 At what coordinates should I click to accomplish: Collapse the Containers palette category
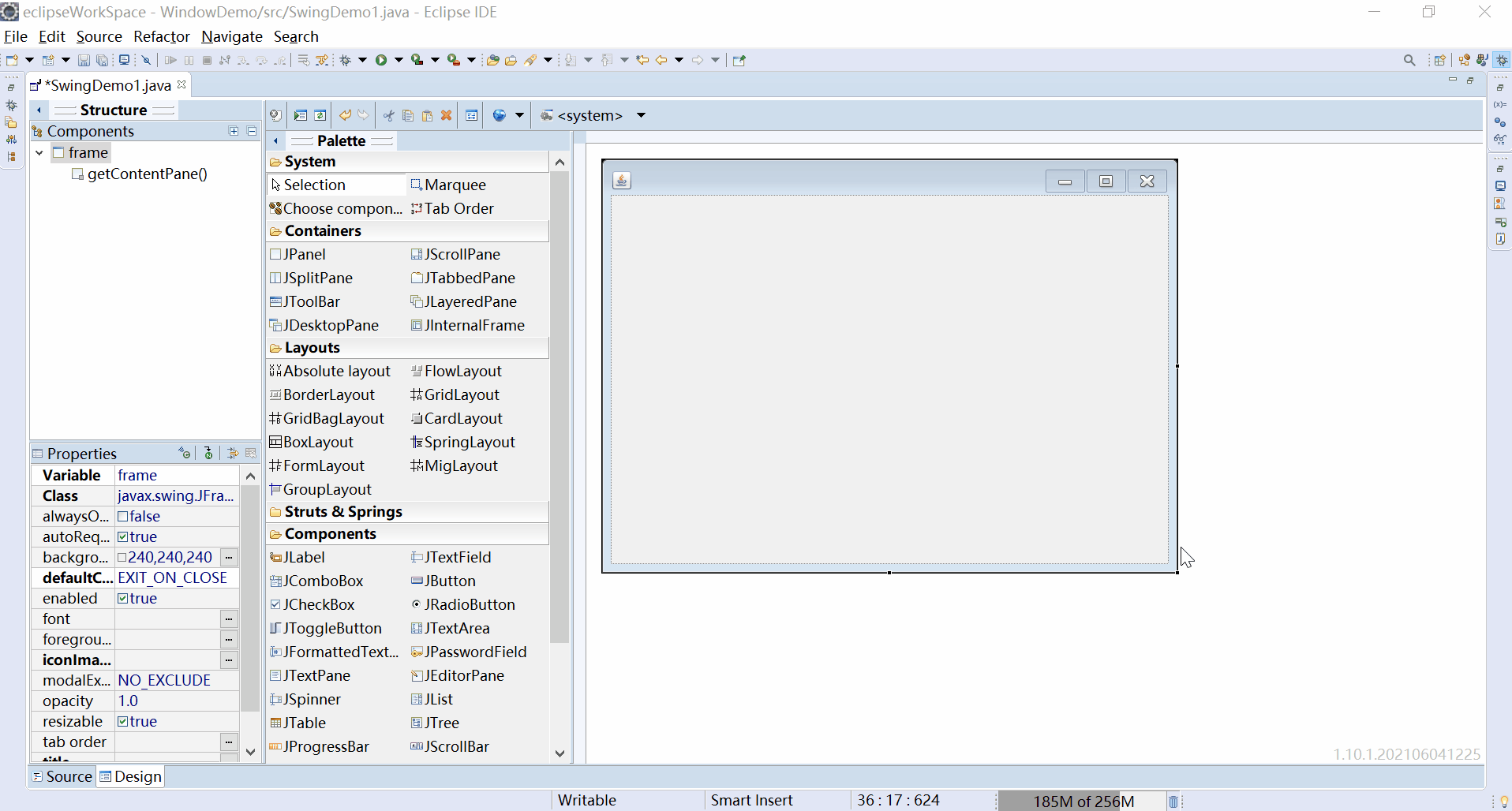tap(406, 231)
